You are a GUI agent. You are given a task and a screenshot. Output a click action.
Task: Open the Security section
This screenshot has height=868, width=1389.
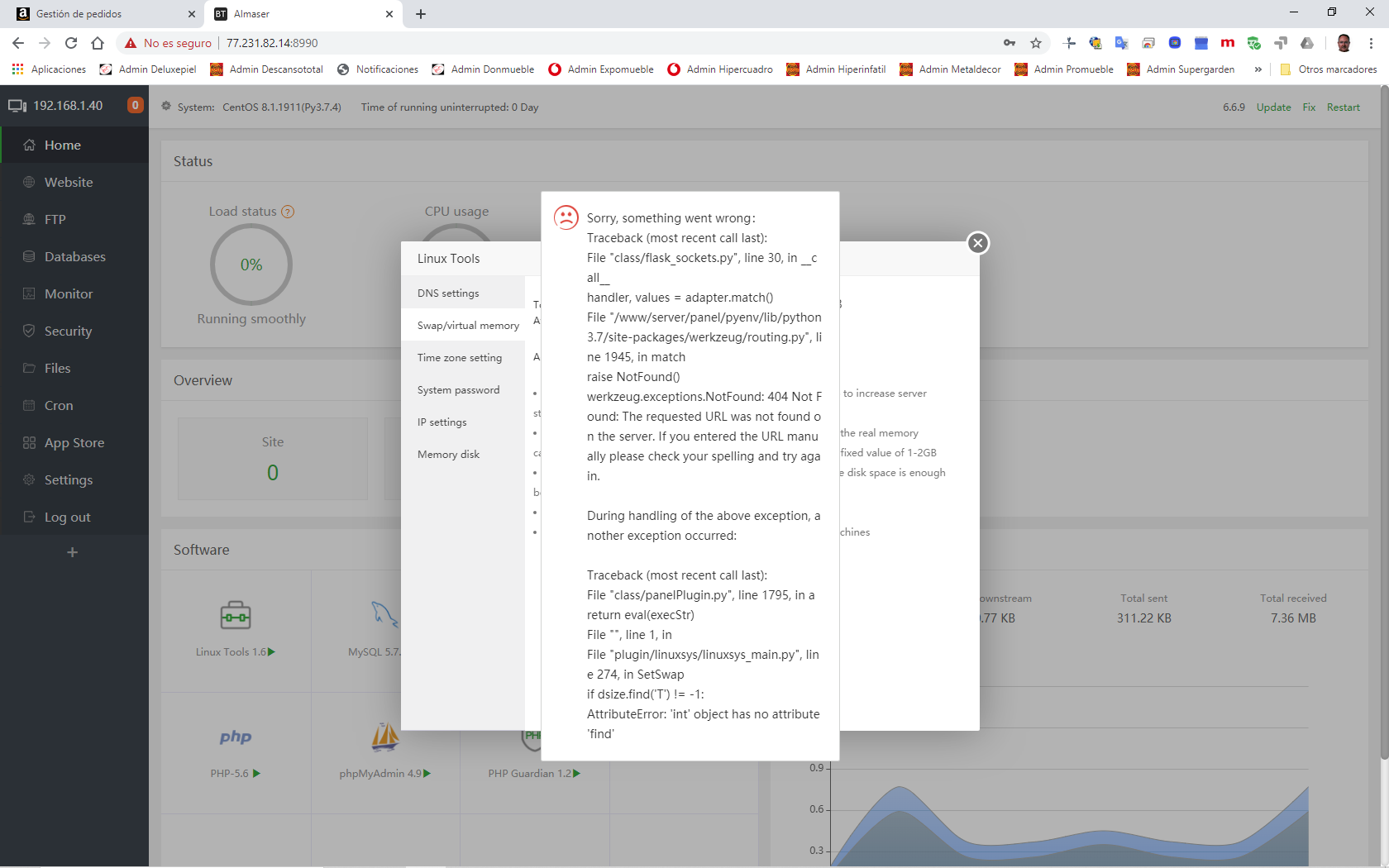(x=74, y=331)
